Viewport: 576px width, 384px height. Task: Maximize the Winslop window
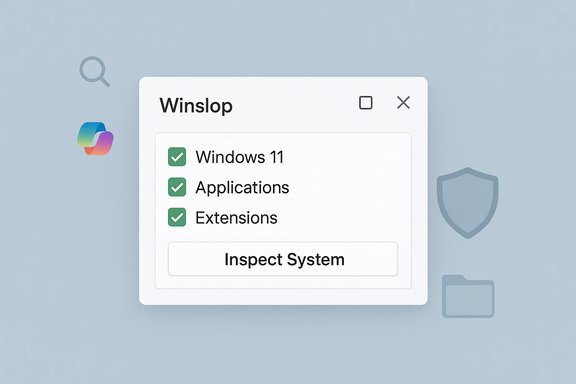[x=366, y=103]
